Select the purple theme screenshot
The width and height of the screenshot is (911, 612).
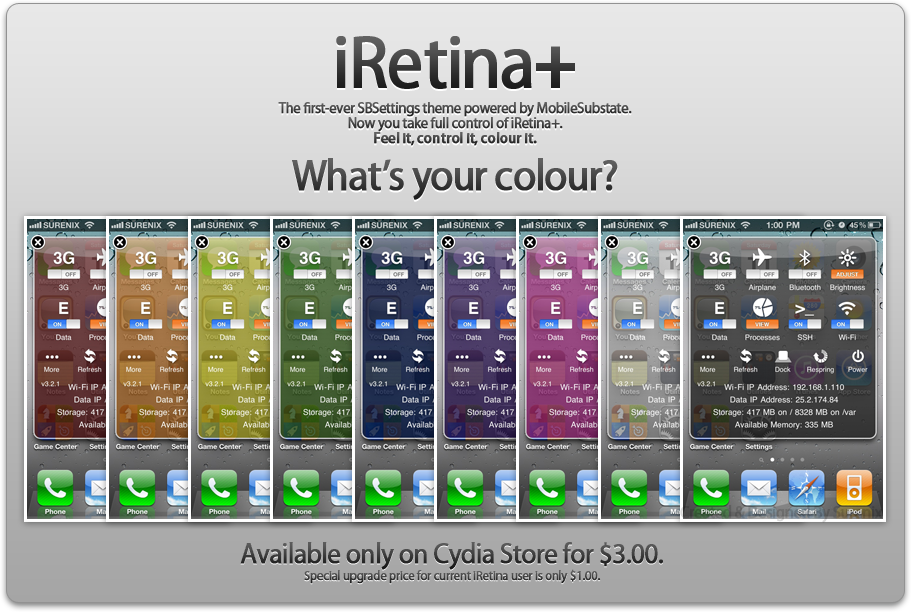pos(476,368)
